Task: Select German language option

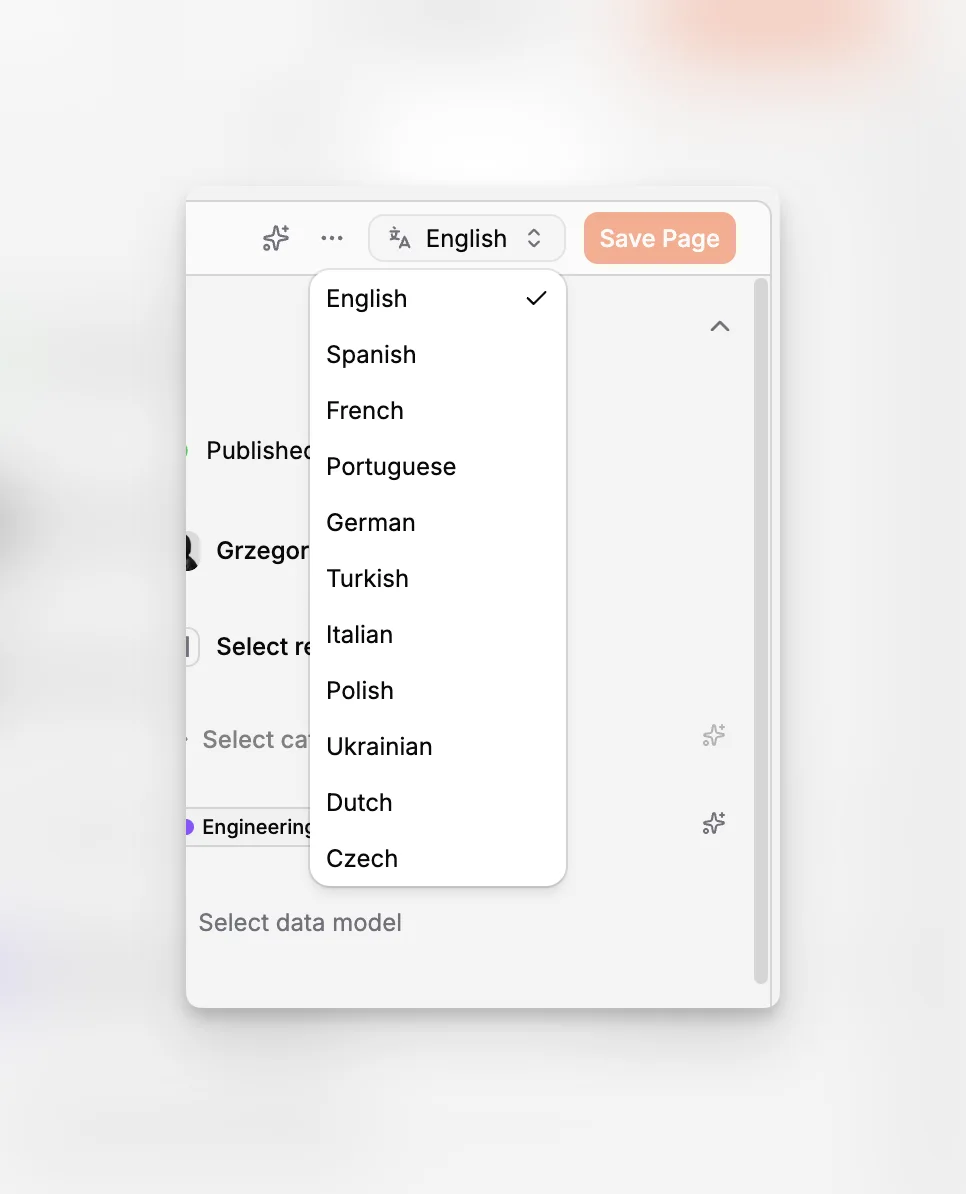Action: click(x=438, y=522)
